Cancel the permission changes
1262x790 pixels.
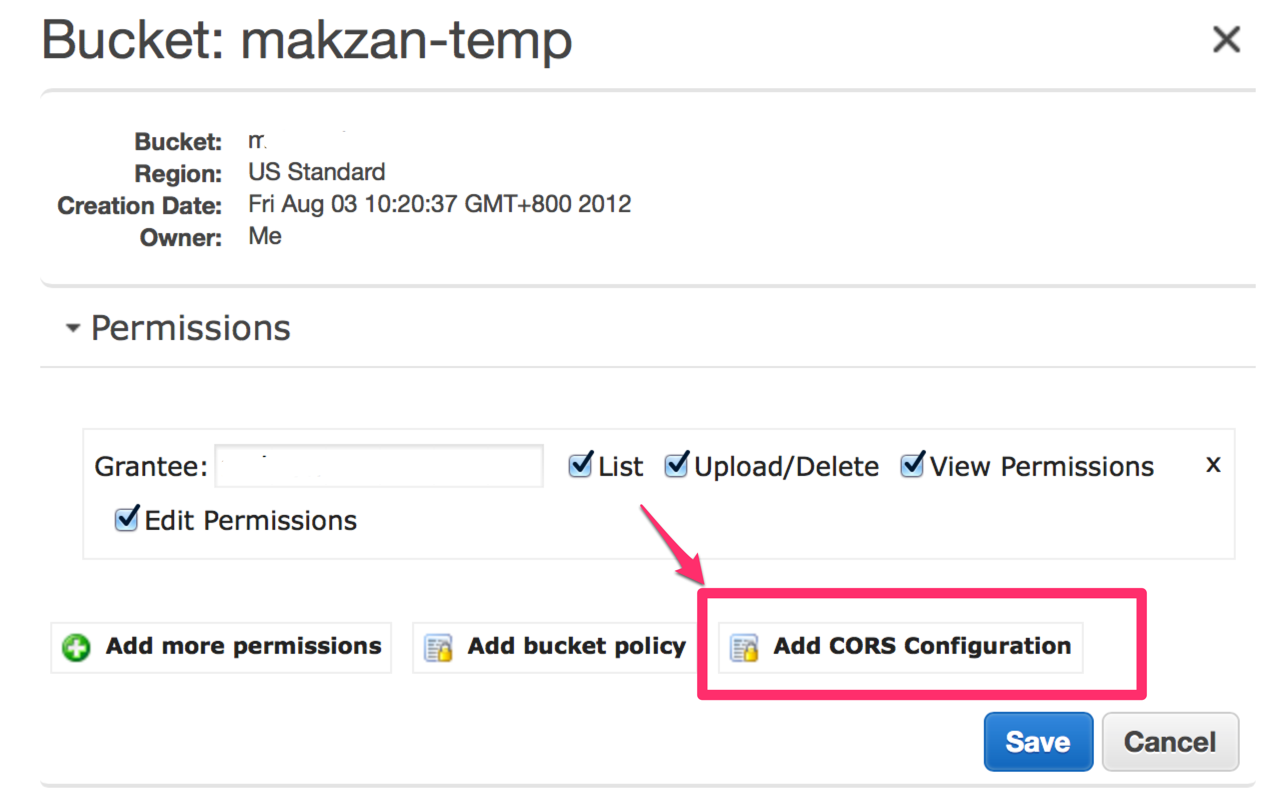[x=1170, y=742]
